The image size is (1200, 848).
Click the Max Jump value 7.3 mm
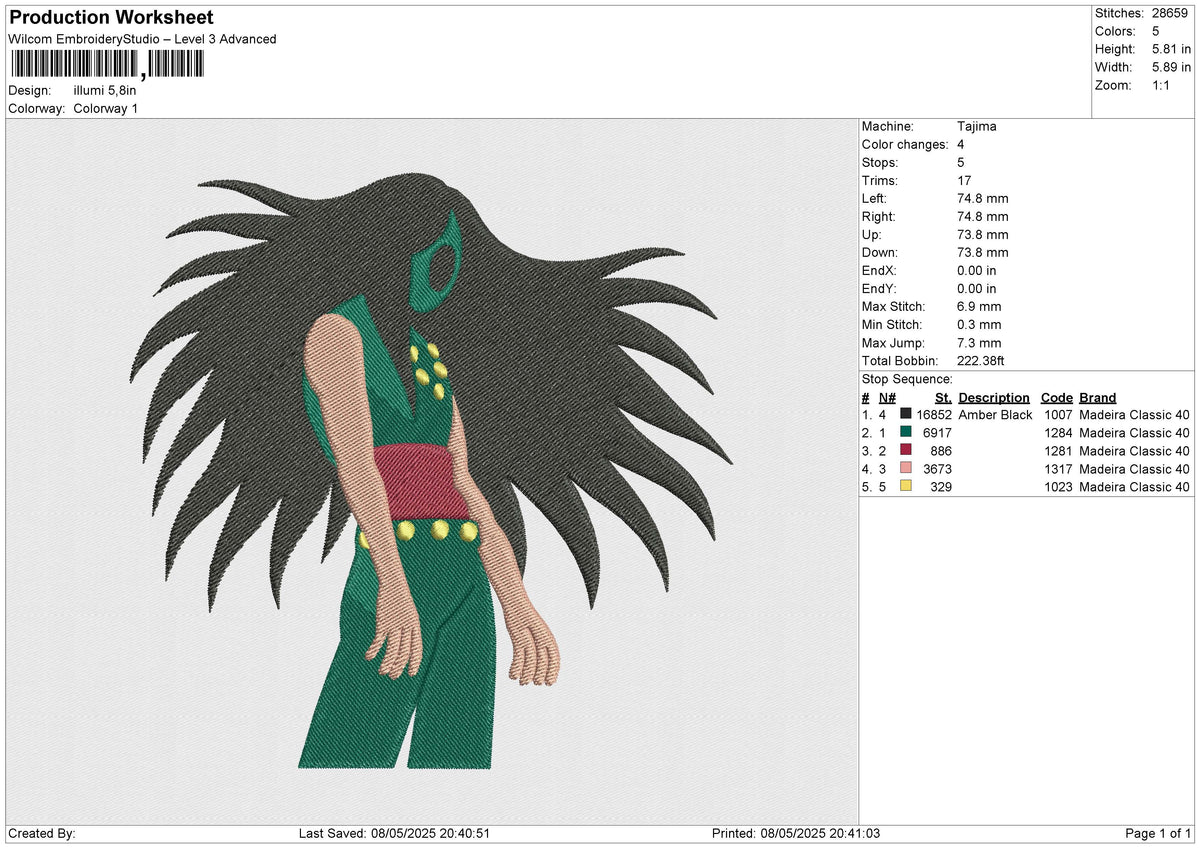[979, 342]
